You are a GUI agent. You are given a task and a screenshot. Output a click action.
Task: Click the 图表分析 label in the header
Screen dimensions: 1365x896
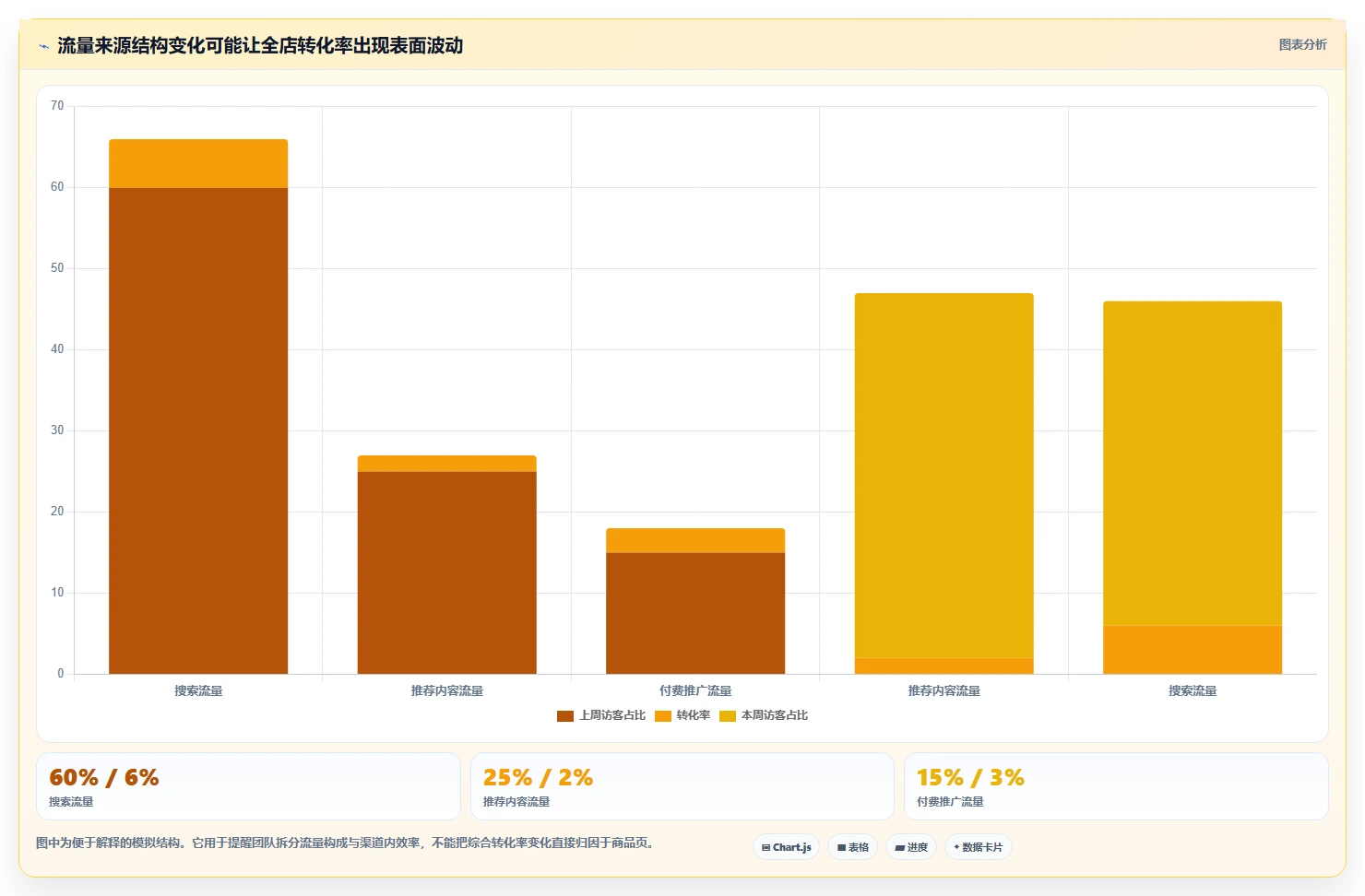coord(1302,44)
